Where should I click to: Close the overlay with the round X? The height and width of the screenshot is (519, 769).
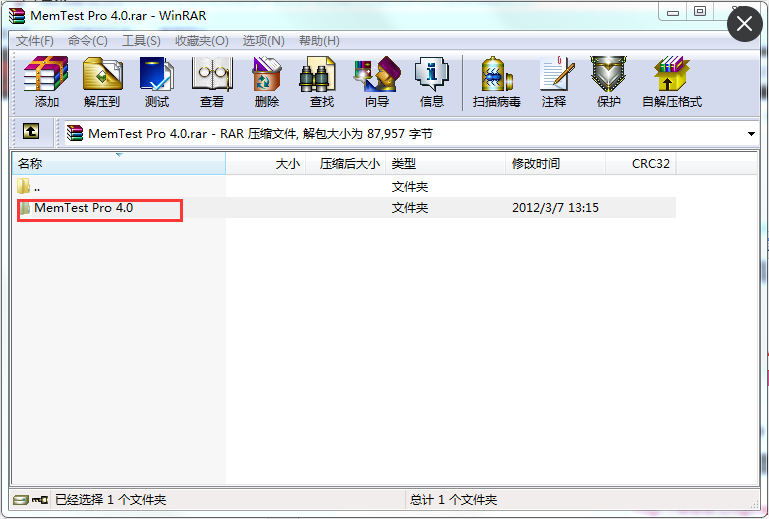pos(744,24)
